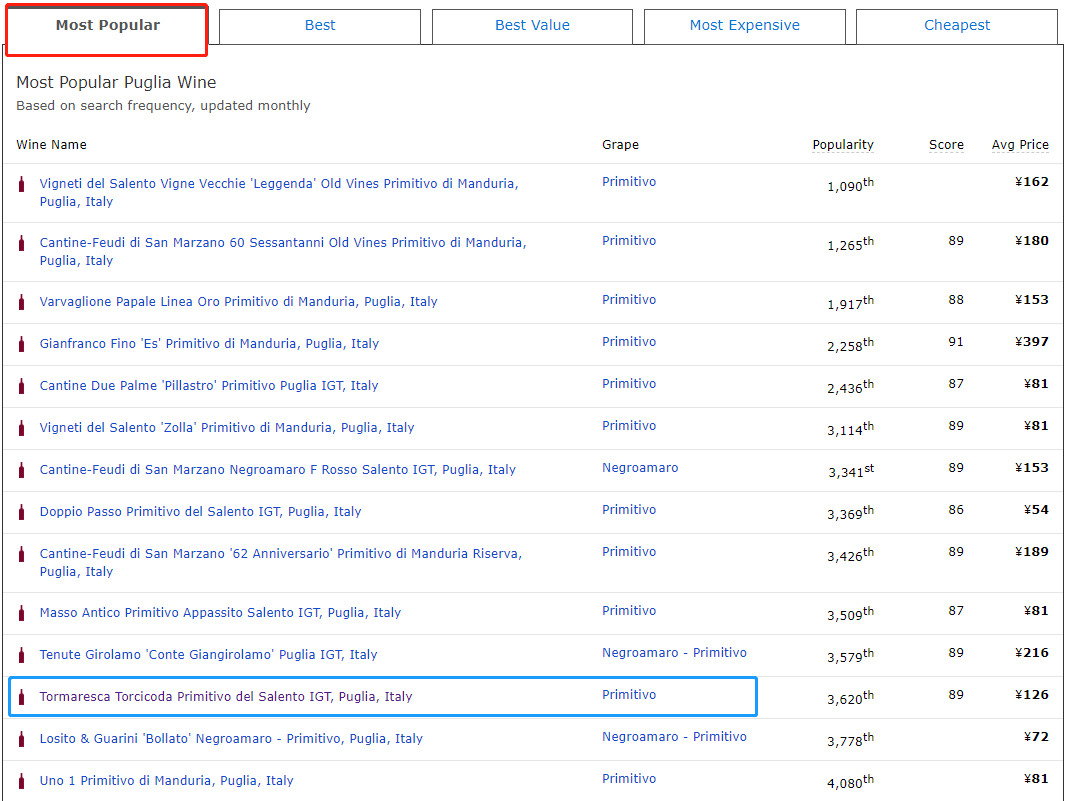Screen dimensions: 1065x801
Task: Open Uno 1 Primitivo di Manduria link
Action: [166, 781]
